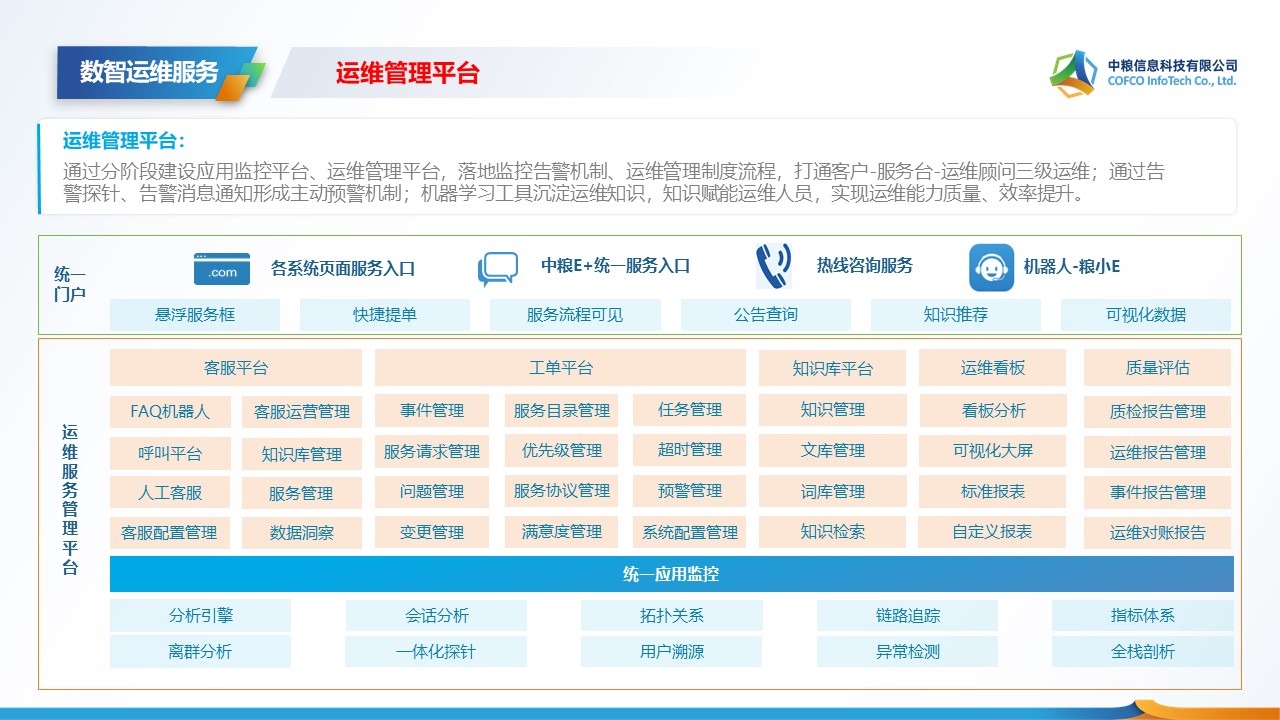Select the 悬浮服务框 box
Viewport: 1280px width, 720px height.
tap(195, 315)
